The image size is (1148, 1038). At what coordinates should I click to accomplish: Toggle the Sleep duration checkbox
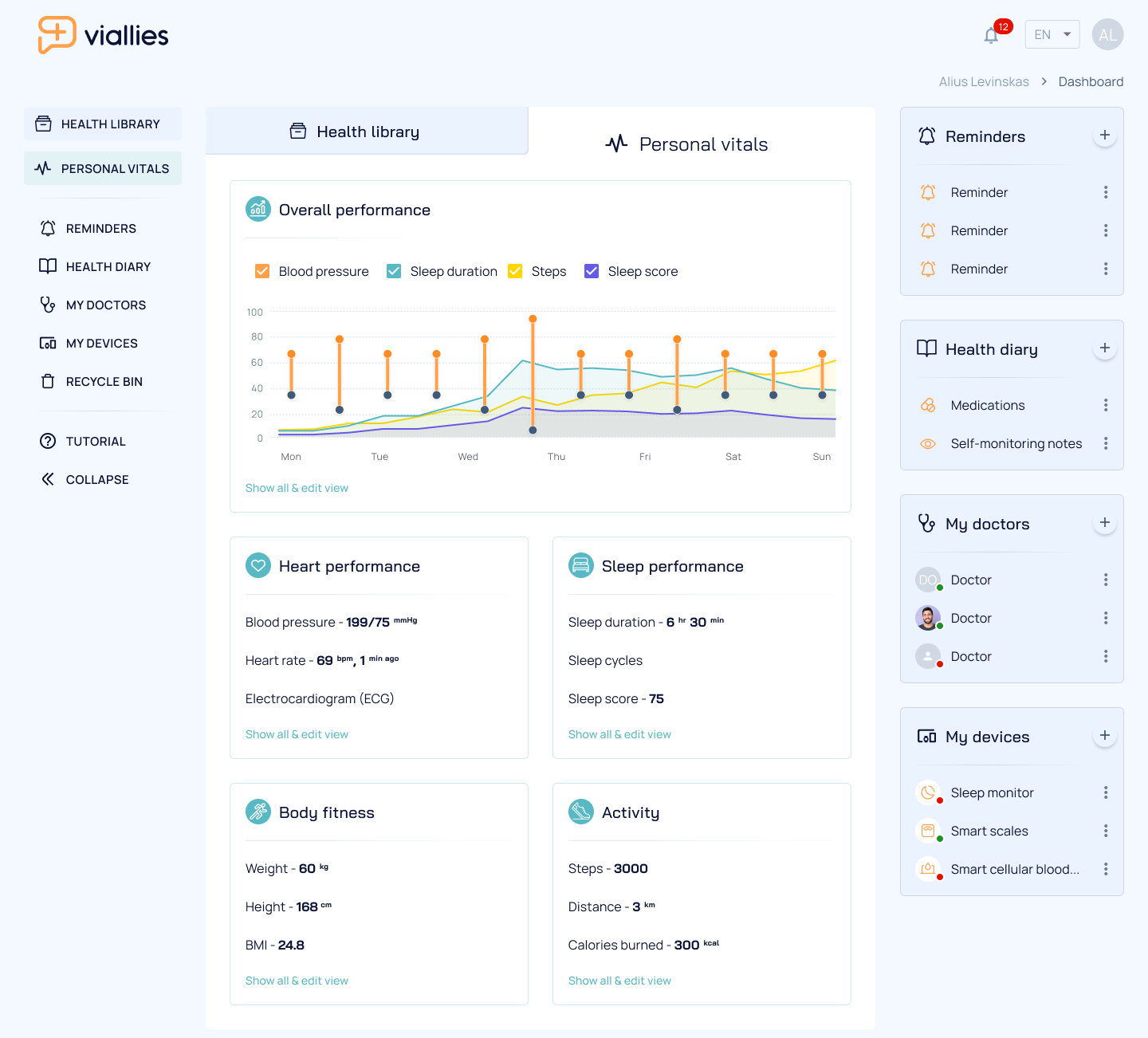pos(394,271)
